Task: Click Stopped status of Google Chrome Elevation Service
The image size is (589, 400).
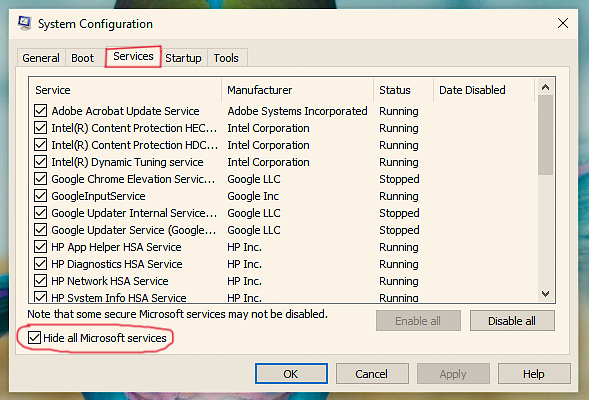Action: click(399, 179)
